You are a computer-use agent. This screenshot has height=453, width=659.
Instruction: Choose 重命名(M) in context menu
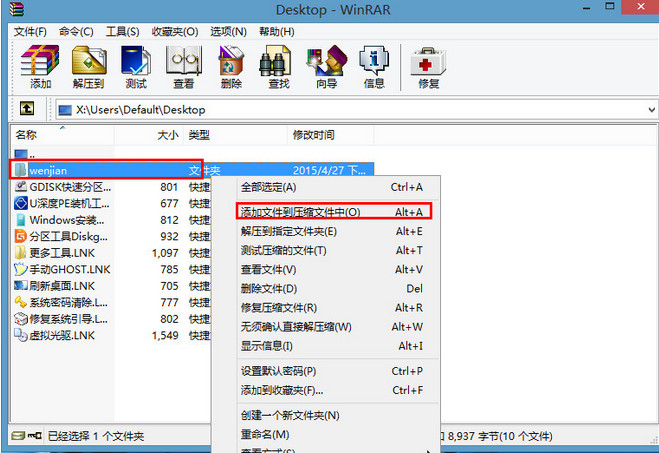pyautogui.click(x=332, y=435)
